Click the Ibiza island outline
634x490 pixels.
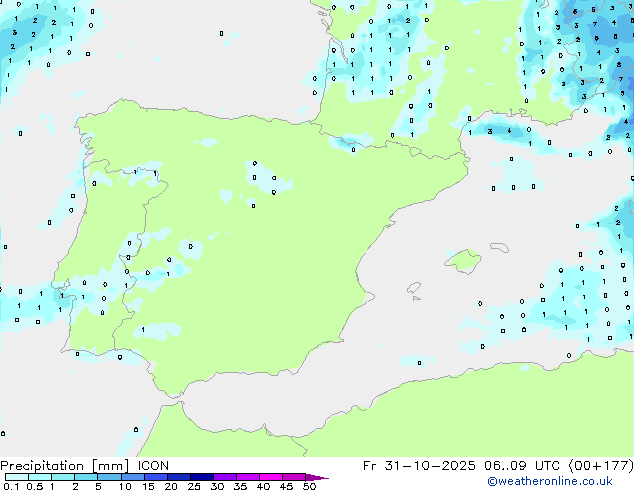(414, 288)
